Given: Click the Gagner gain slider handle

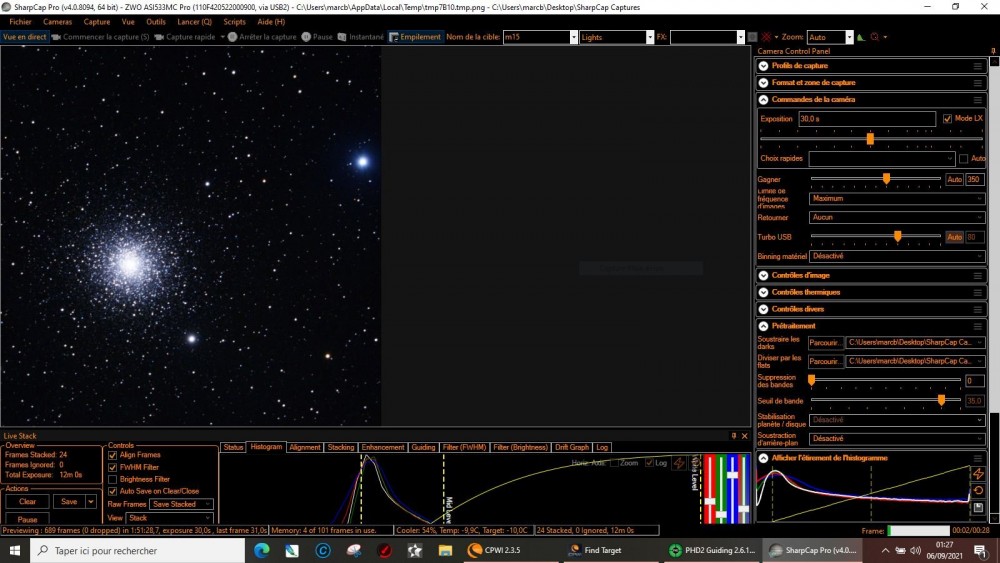Looking at the screenshot, I should 886,179.
